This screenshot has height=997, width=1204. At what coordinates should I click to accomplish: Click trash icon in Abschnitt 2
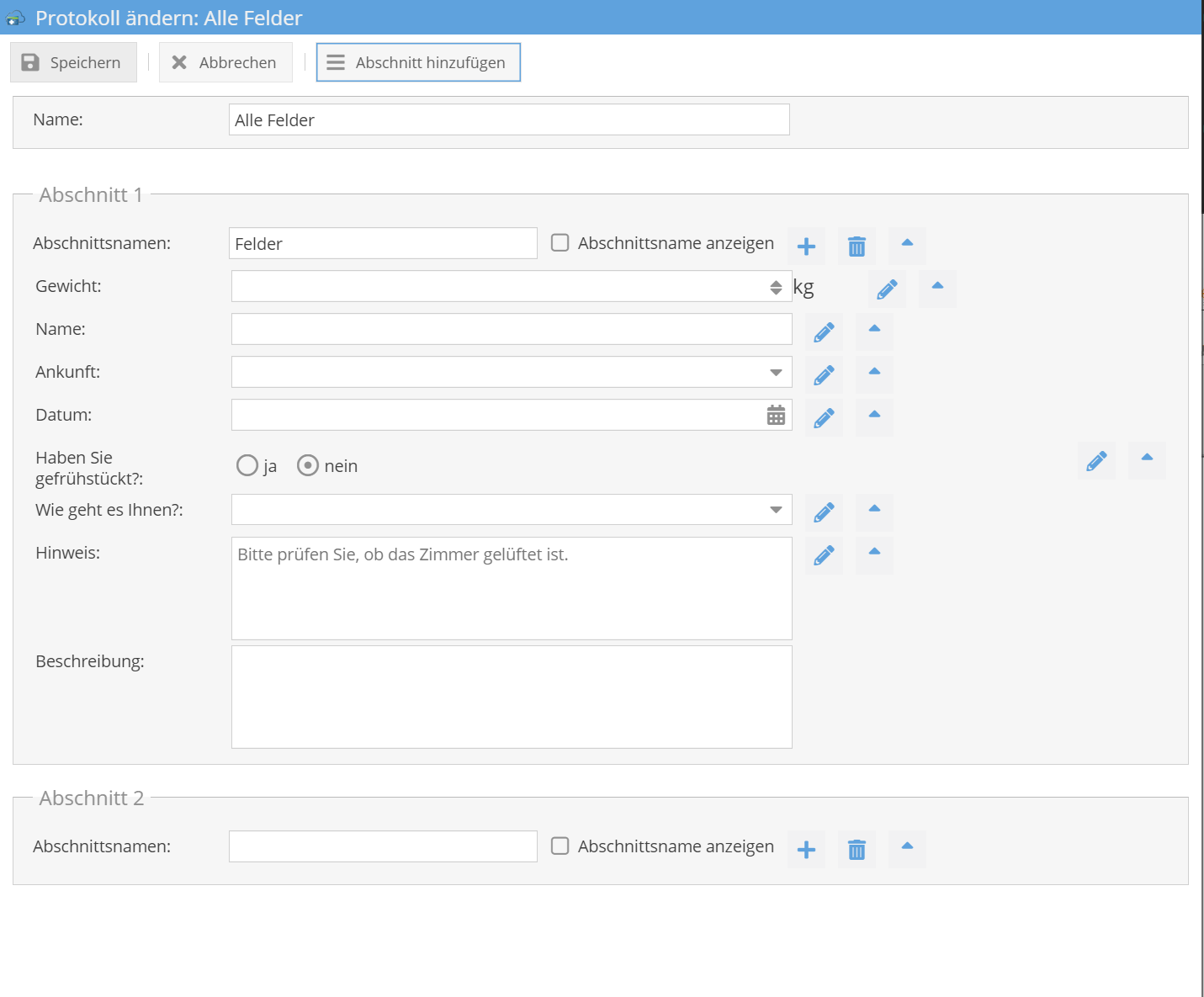[x=857, y=850]
